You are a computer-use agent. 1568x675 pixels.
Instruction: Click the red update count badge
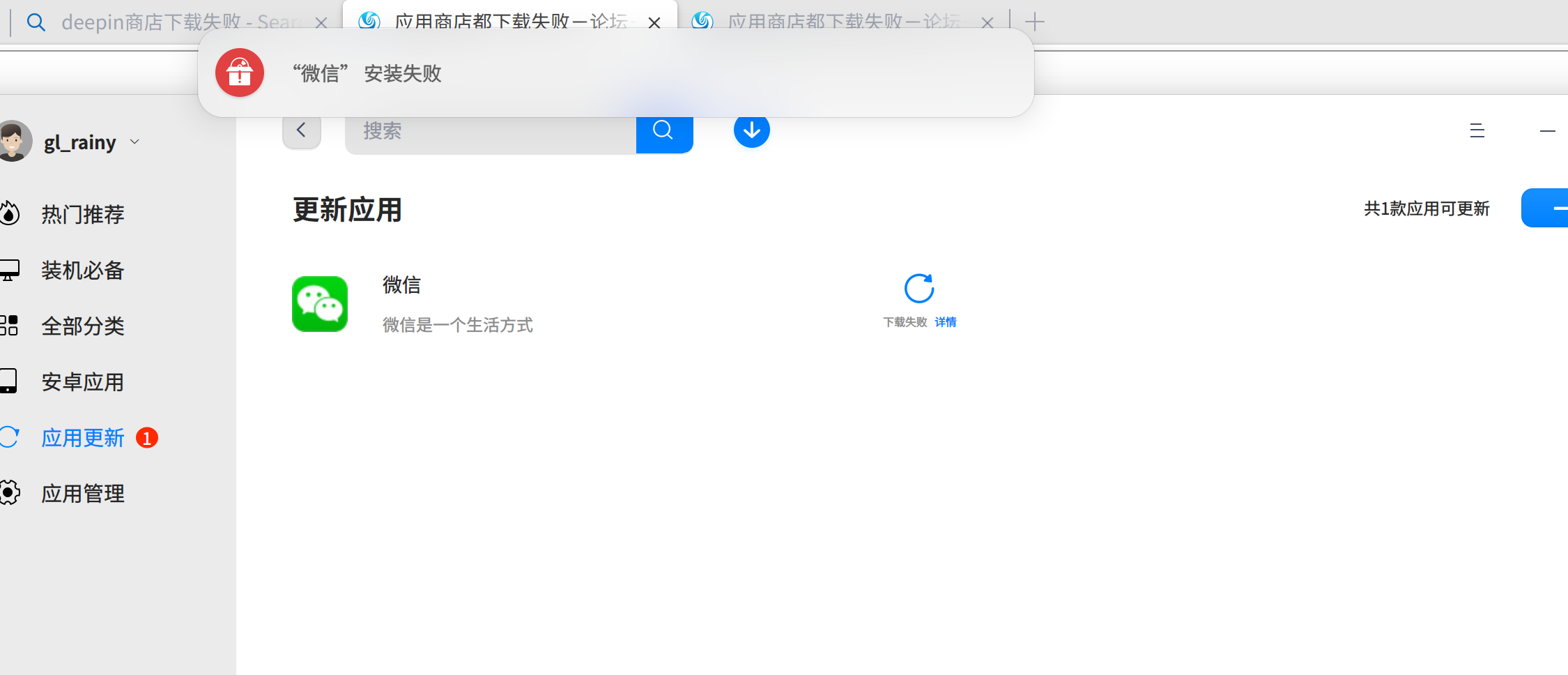click(147, 438)
